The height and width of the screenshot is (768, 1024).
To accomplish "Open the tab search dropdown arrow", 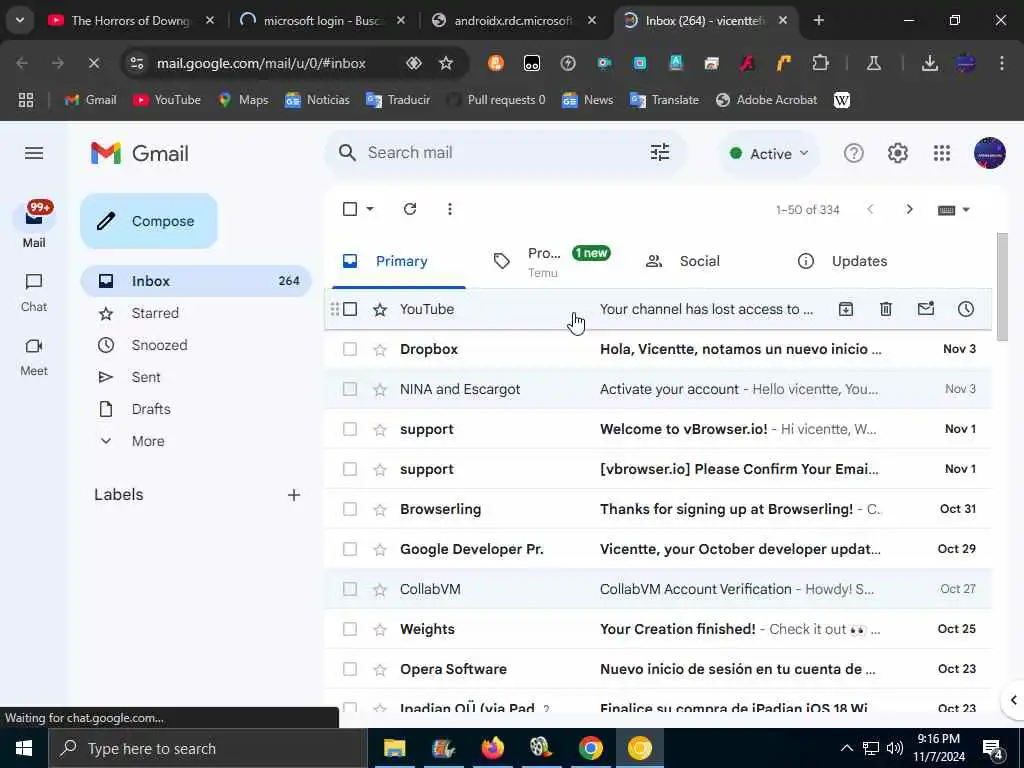I will click(20, 20).
